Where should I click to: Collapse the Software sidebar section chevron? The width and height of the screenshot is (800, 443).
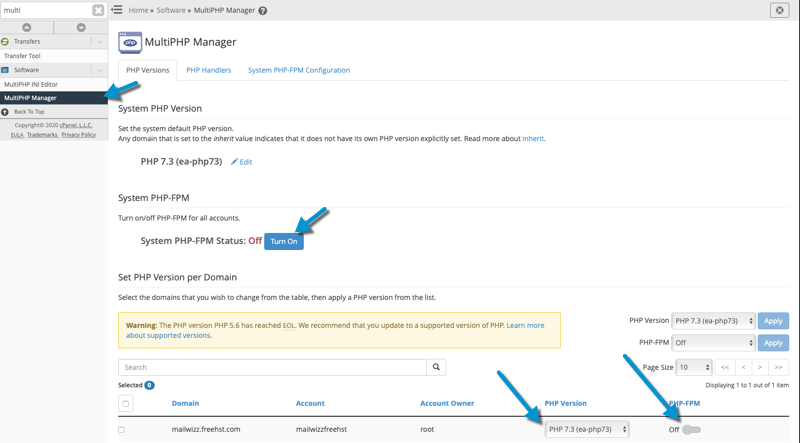[99, 70]
